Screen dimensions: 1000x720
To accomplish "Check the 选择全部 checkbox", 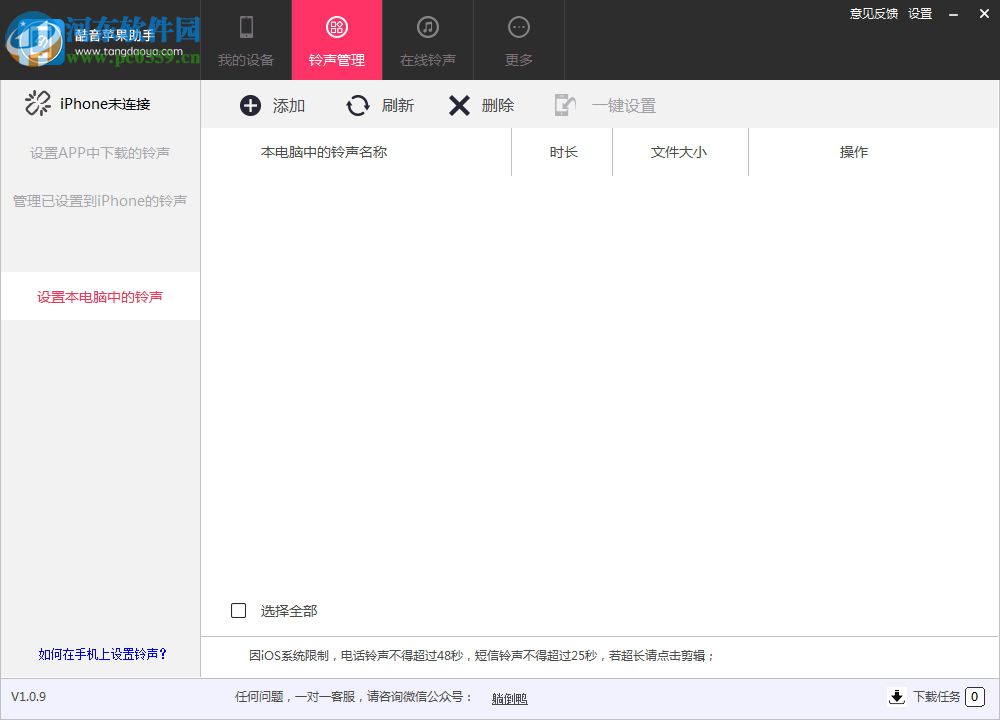I will click(x=238, y=610).
